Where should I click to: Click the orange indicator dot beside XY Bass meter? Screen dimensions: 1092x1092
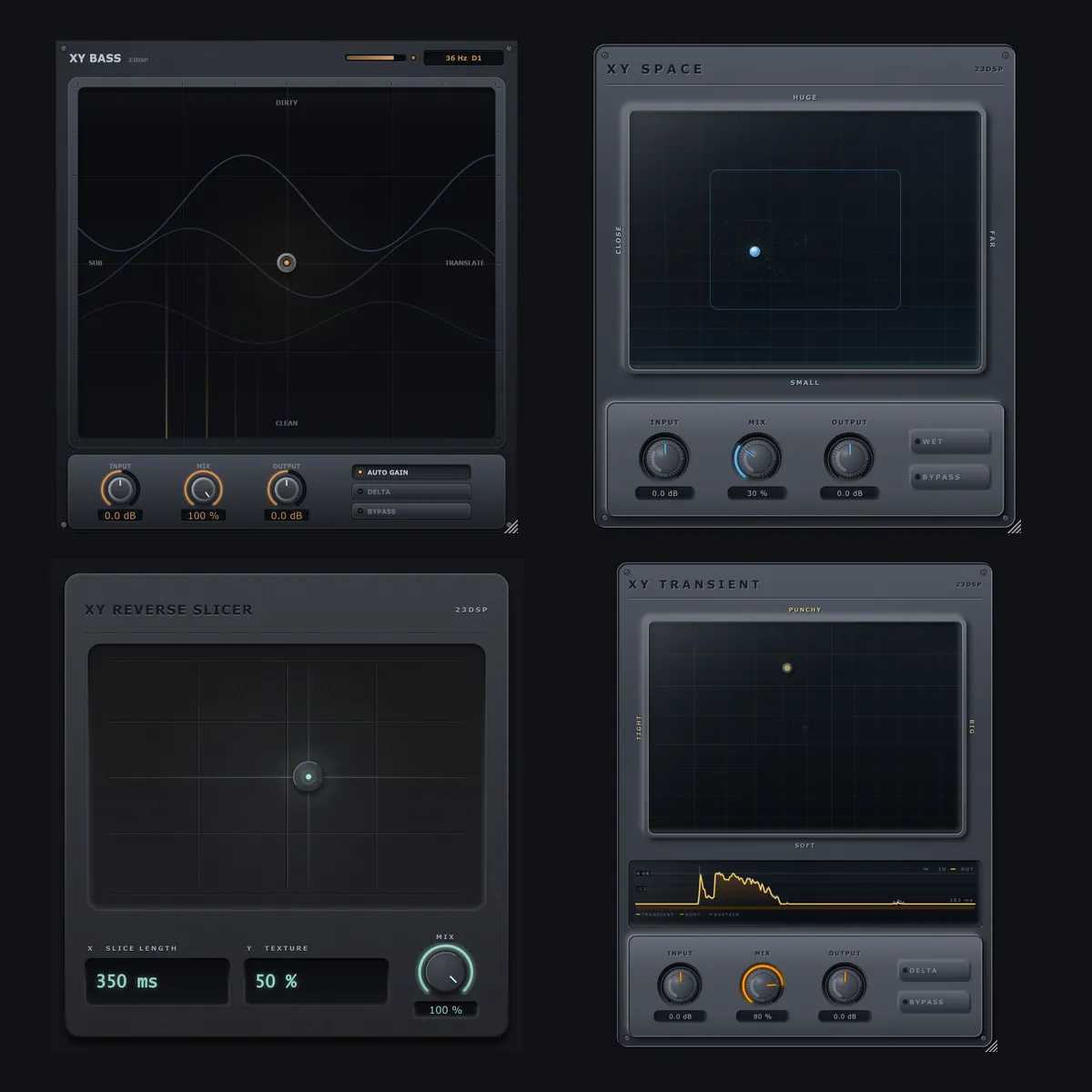pos(413,58)
